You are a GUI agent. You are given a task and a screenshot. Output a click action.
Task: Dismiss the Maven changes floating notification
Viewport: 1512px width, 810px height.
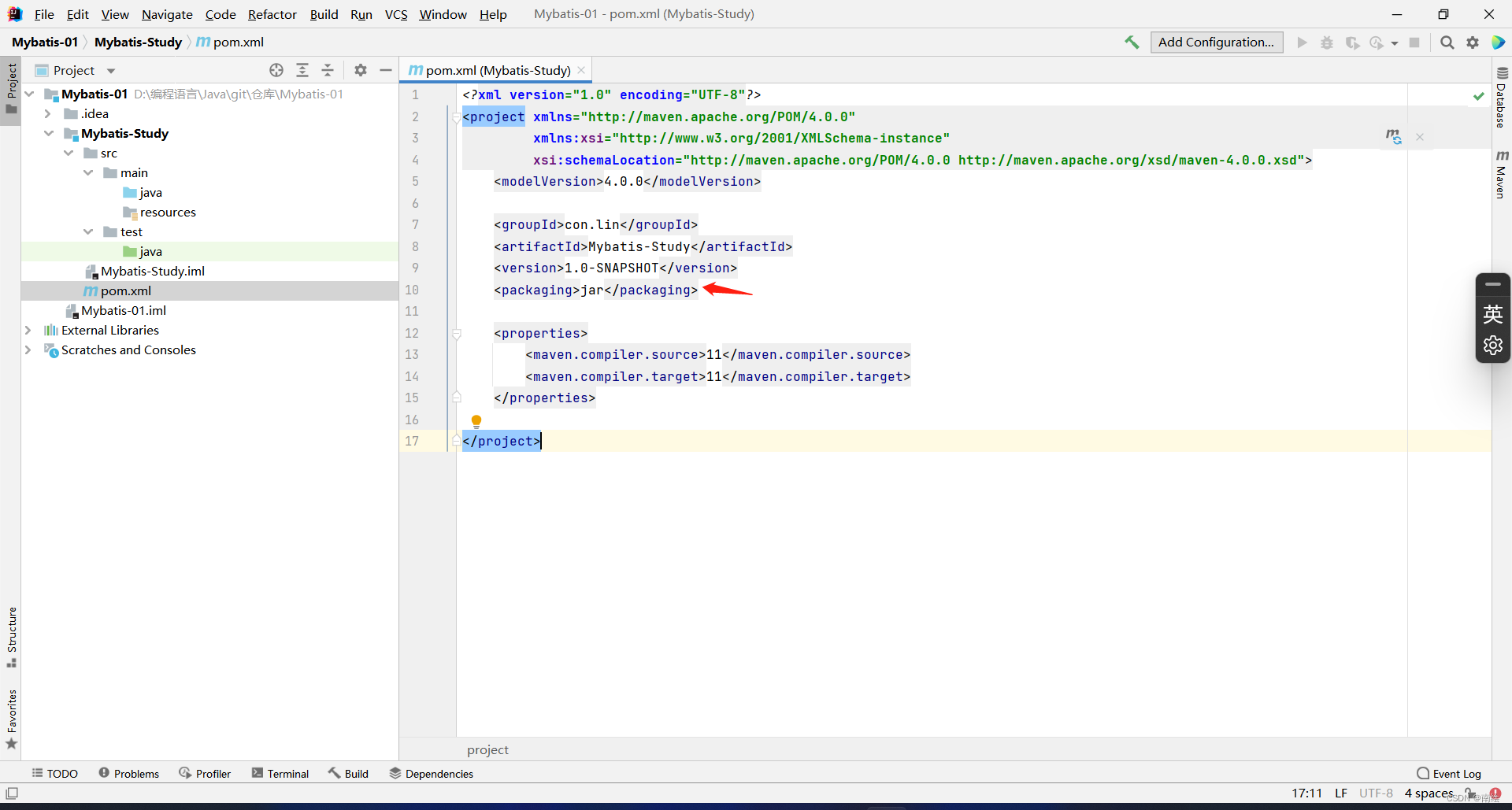(x=1420, y=137)
